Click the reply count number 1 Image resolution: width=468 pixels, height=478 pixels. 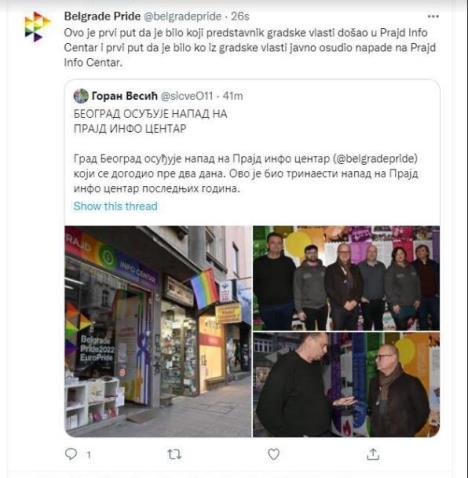[89, 455]
